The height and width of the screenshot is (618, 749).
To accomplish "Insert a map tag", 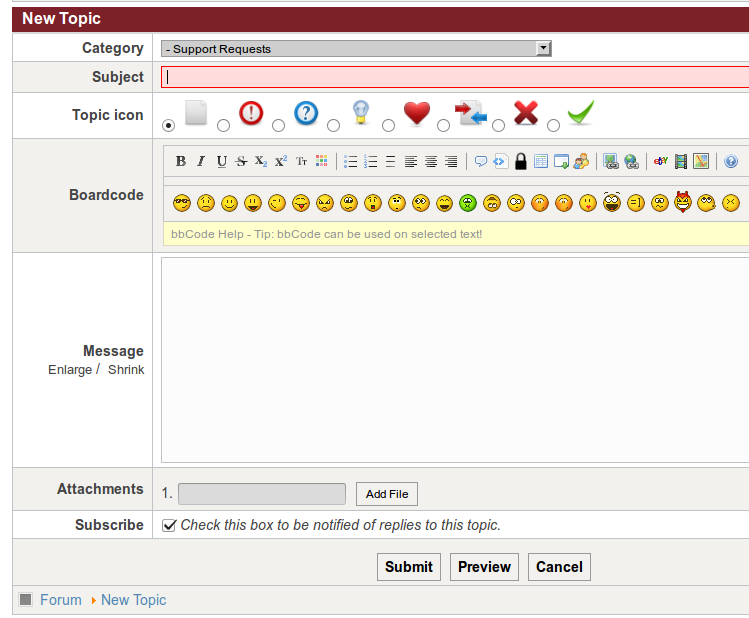I will (x=701, y=161).
